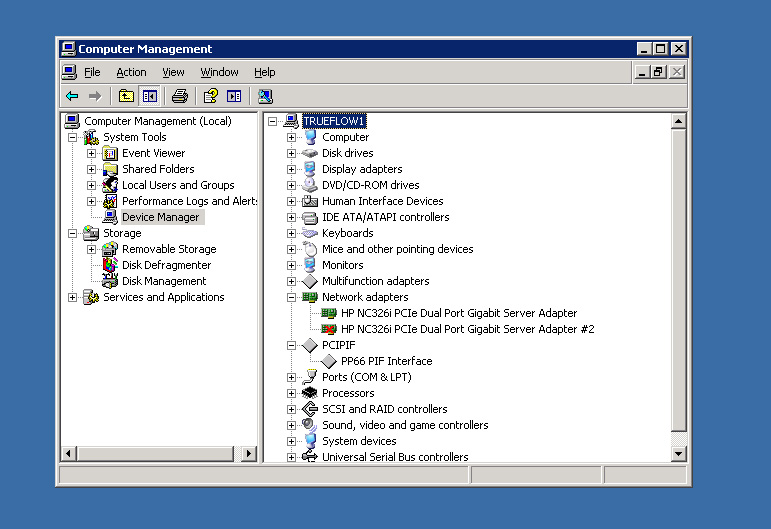771x529 pixels.
Task: Select Computer Management (Local) root
Action: (x=157, y=121)
